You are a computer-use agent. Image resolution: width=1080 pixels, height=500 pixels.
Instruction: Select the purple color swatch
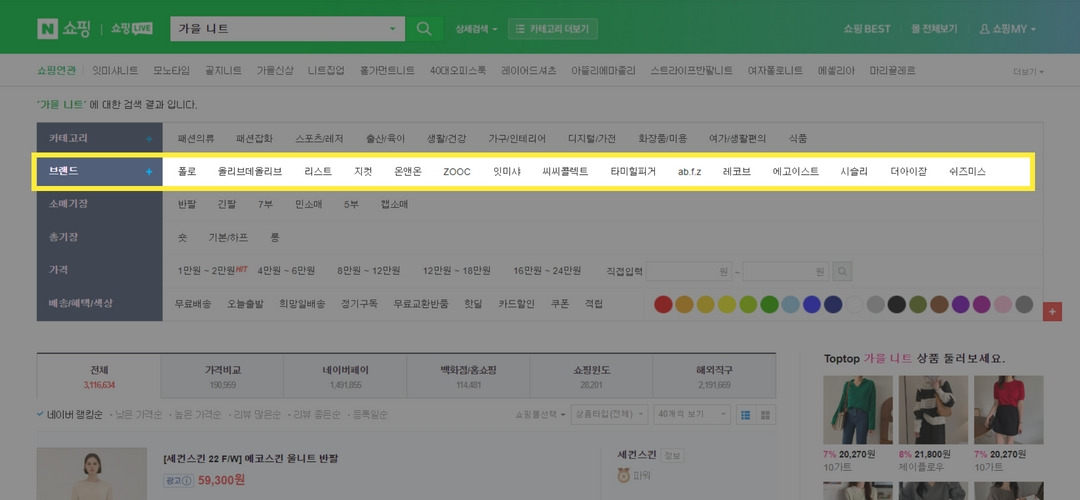coord(960,304)
